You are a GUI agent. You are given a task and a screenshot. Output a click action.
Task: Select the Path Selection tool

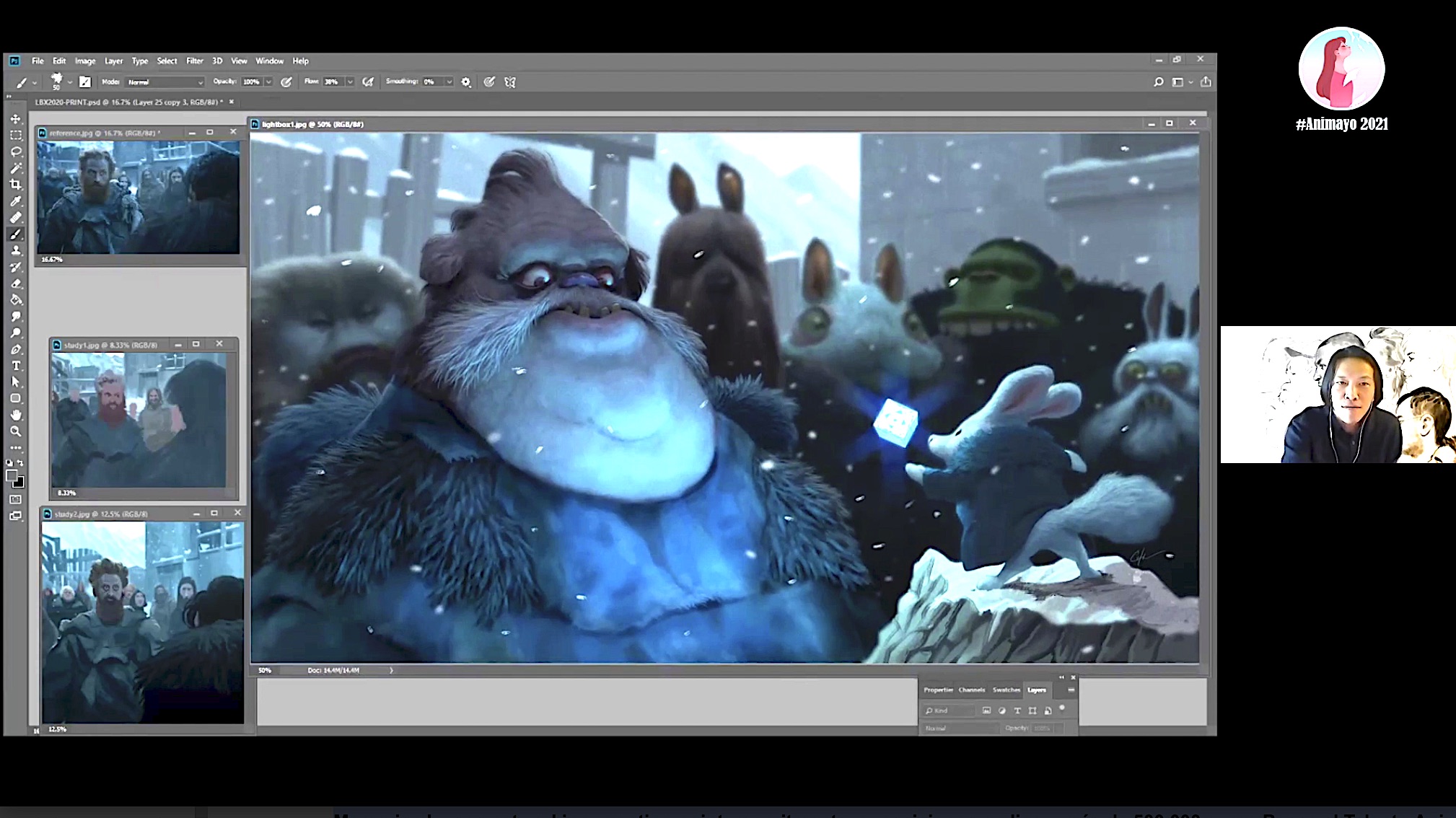click(x=16, y=382)
